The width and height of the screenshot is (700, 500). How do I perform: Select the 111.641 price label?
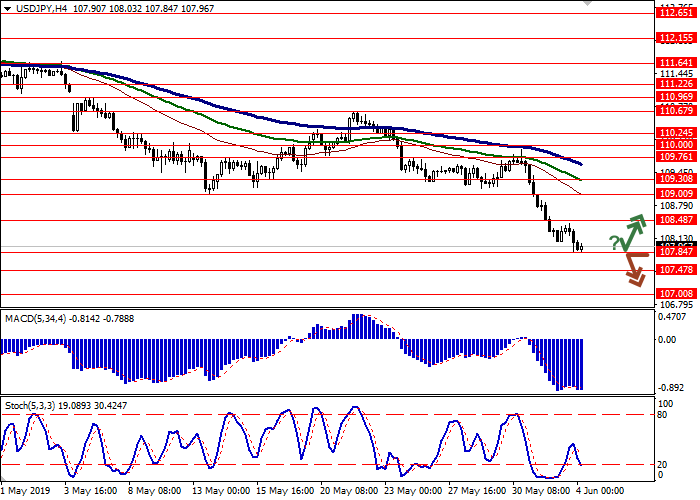pos(675,62)
